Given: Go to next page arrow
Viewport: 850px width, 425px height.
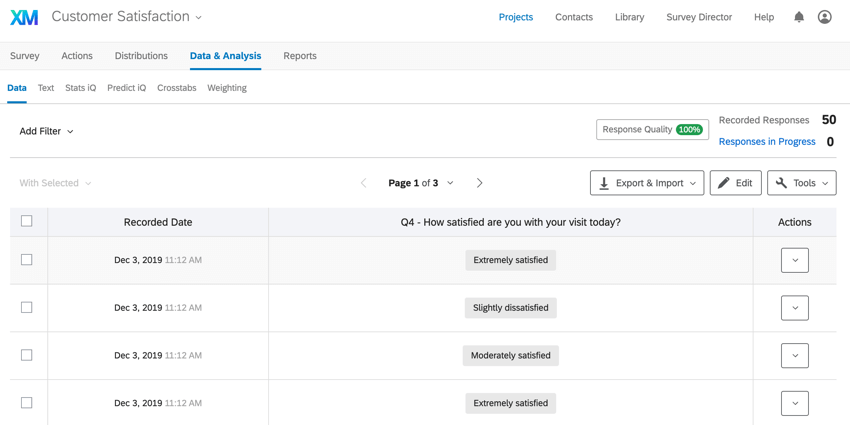Looking at the screenshot, I should coord(479,183).
